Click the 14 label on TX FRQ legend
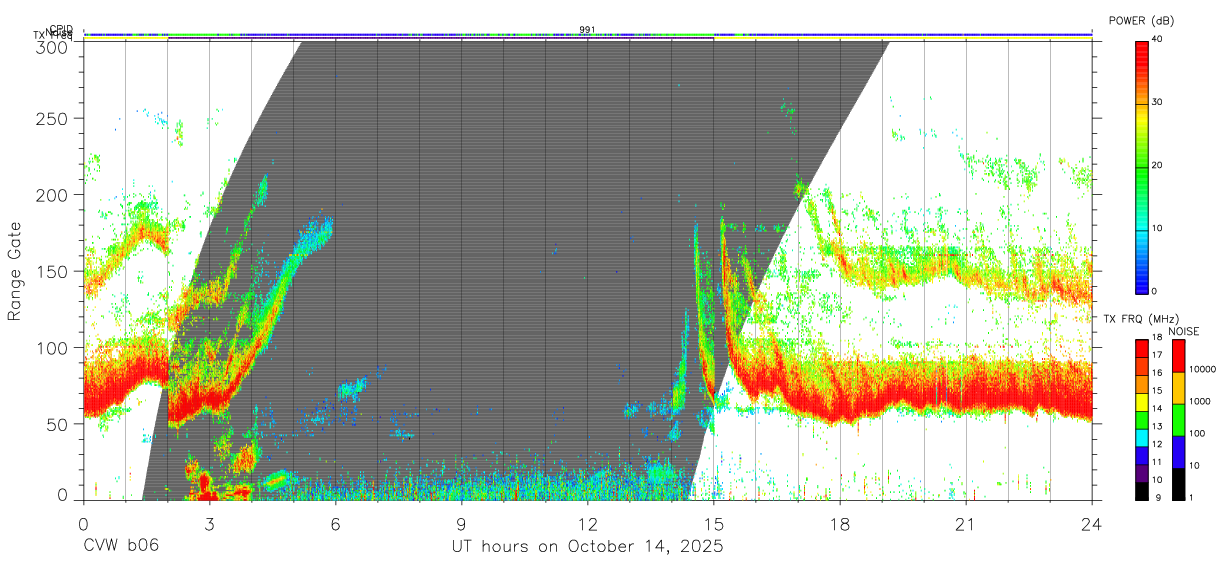 click(x=1158, y=409)
